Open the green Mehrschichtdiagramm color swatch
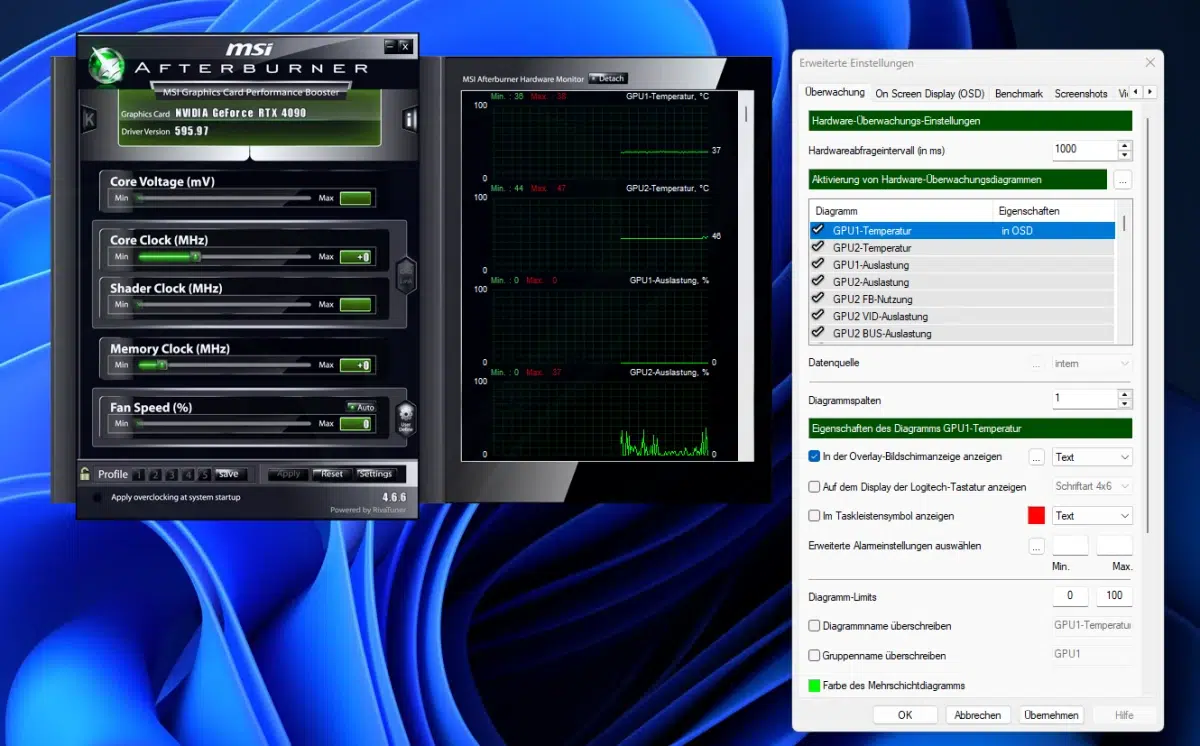Screen dimensions: 1200x746 pyautogui.click(x=814, y=686)
